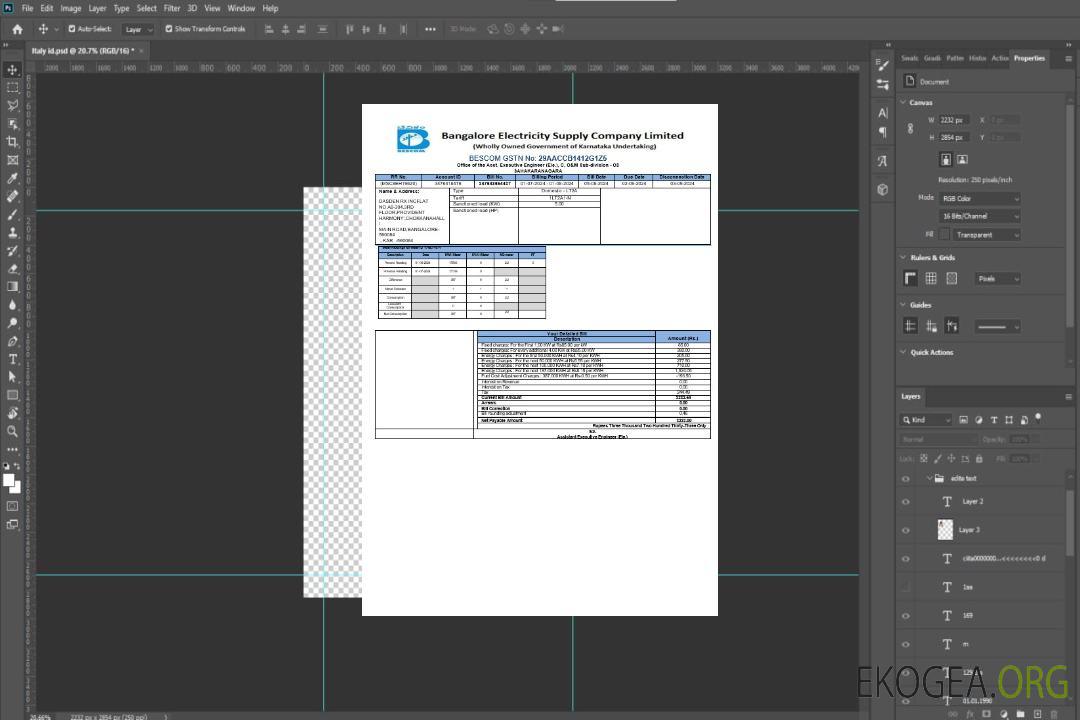Open the Edit Toolbar three-dots button
The height and width of the screenshot is (720, 1080).
pyautogui.click(x=12, y=449)
